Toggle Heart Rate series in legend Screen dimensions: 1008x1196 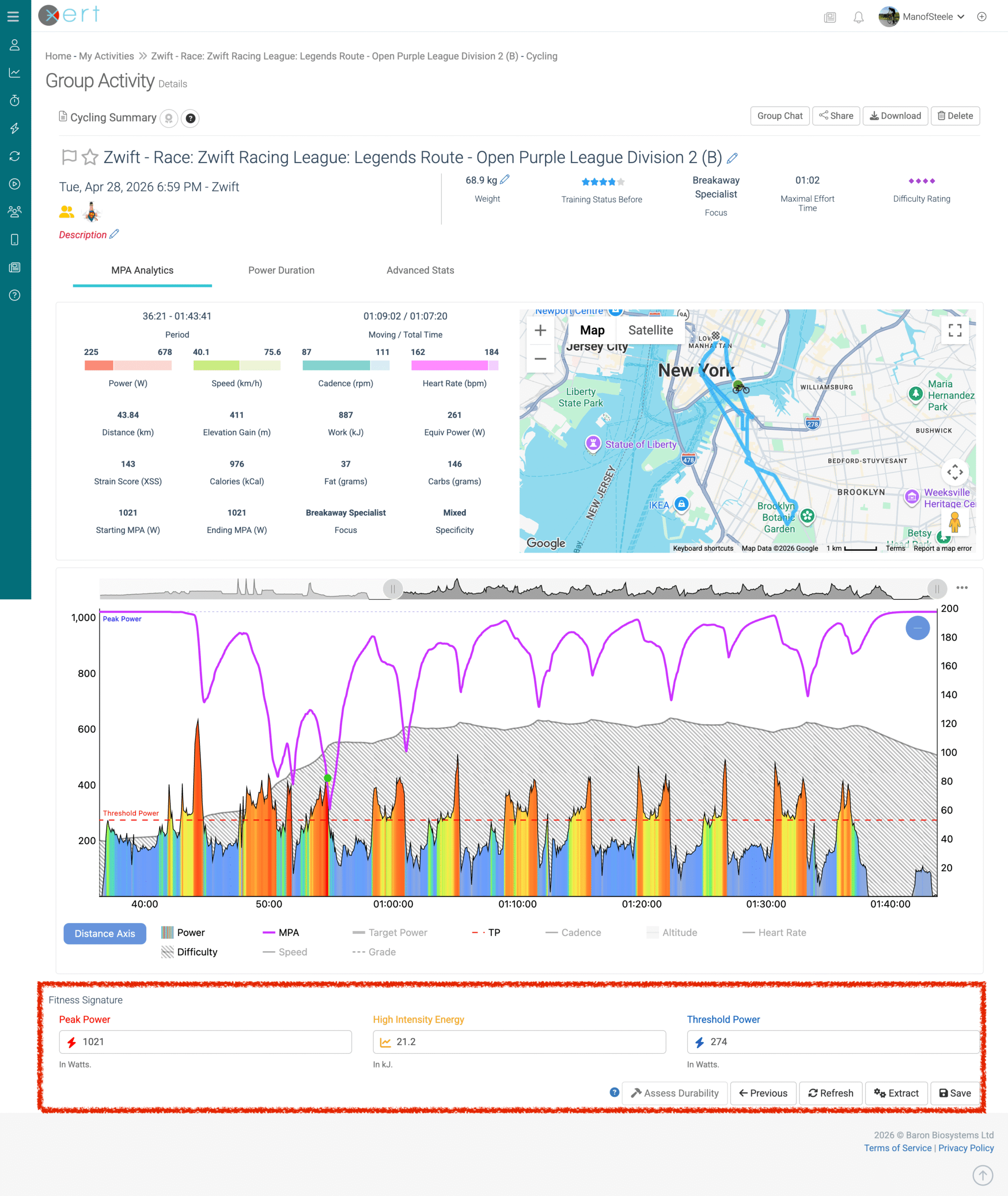coord(774,933)
